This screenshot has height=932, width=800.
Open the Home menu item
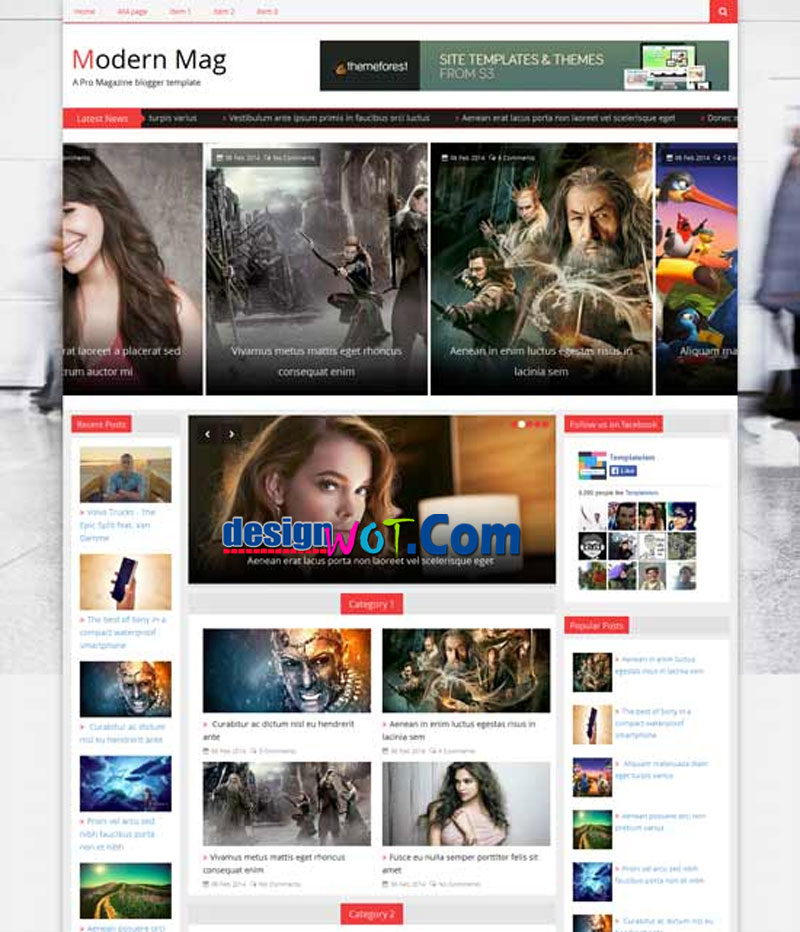pyautogui.click(x=84, y=11)
